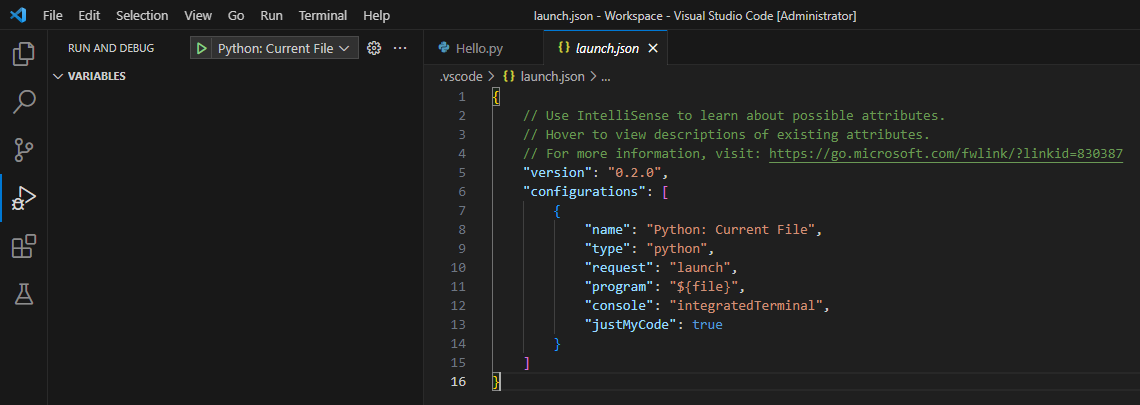Click the comment on line 2
This screenshot has height=405, width=1140.
click(734, 116)
